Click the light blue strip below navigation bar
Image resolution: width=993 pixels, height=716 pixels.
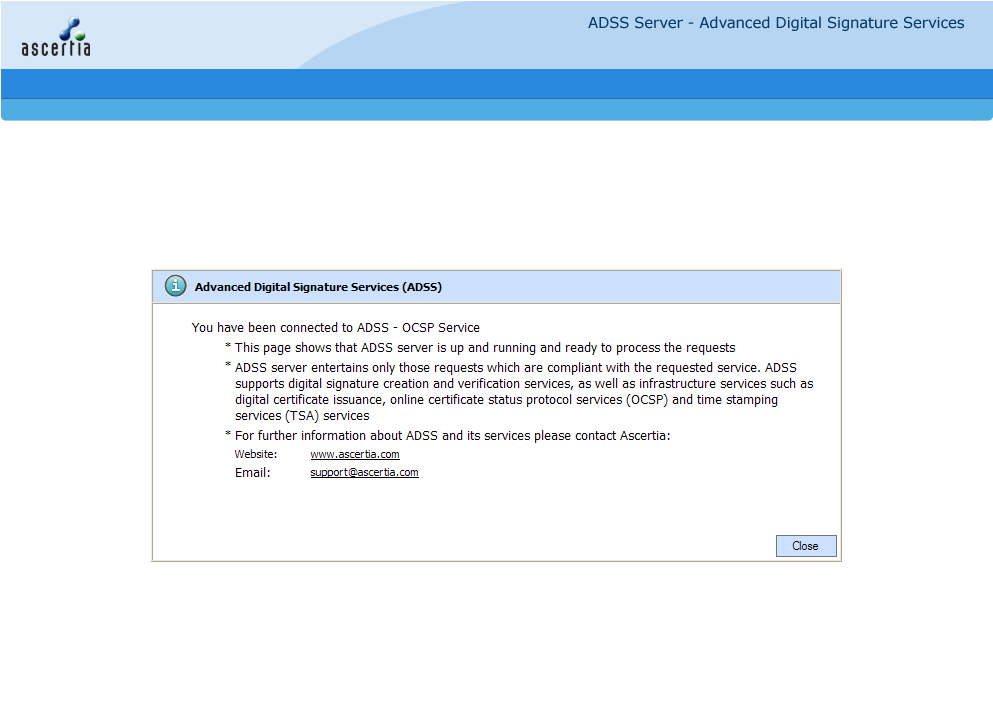[x=496, y=109]
